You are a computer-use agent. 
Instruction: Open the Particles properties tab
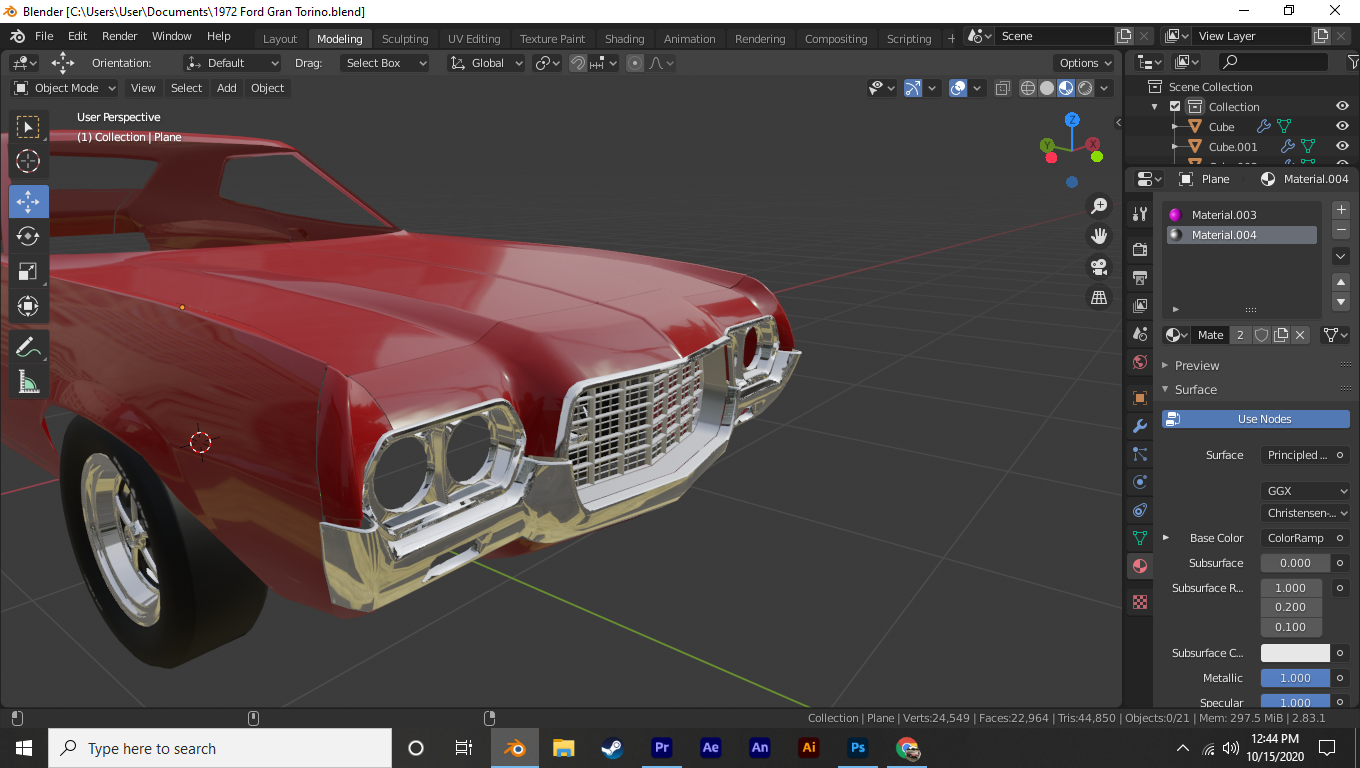point(1139,454)
